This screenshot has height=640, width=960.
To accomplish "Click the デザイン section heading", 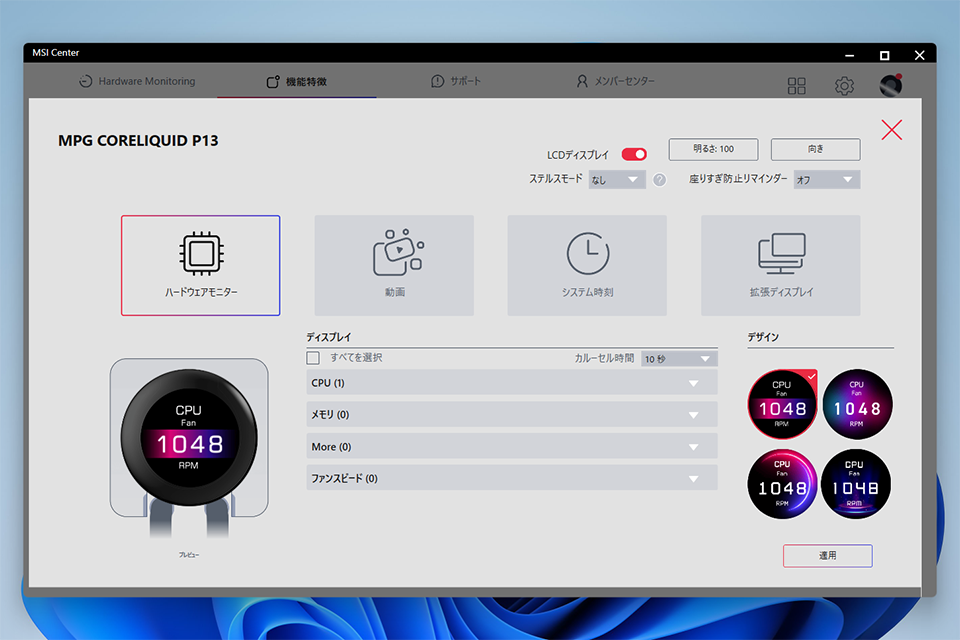I will pyautogui.click(x=763, y=337).
